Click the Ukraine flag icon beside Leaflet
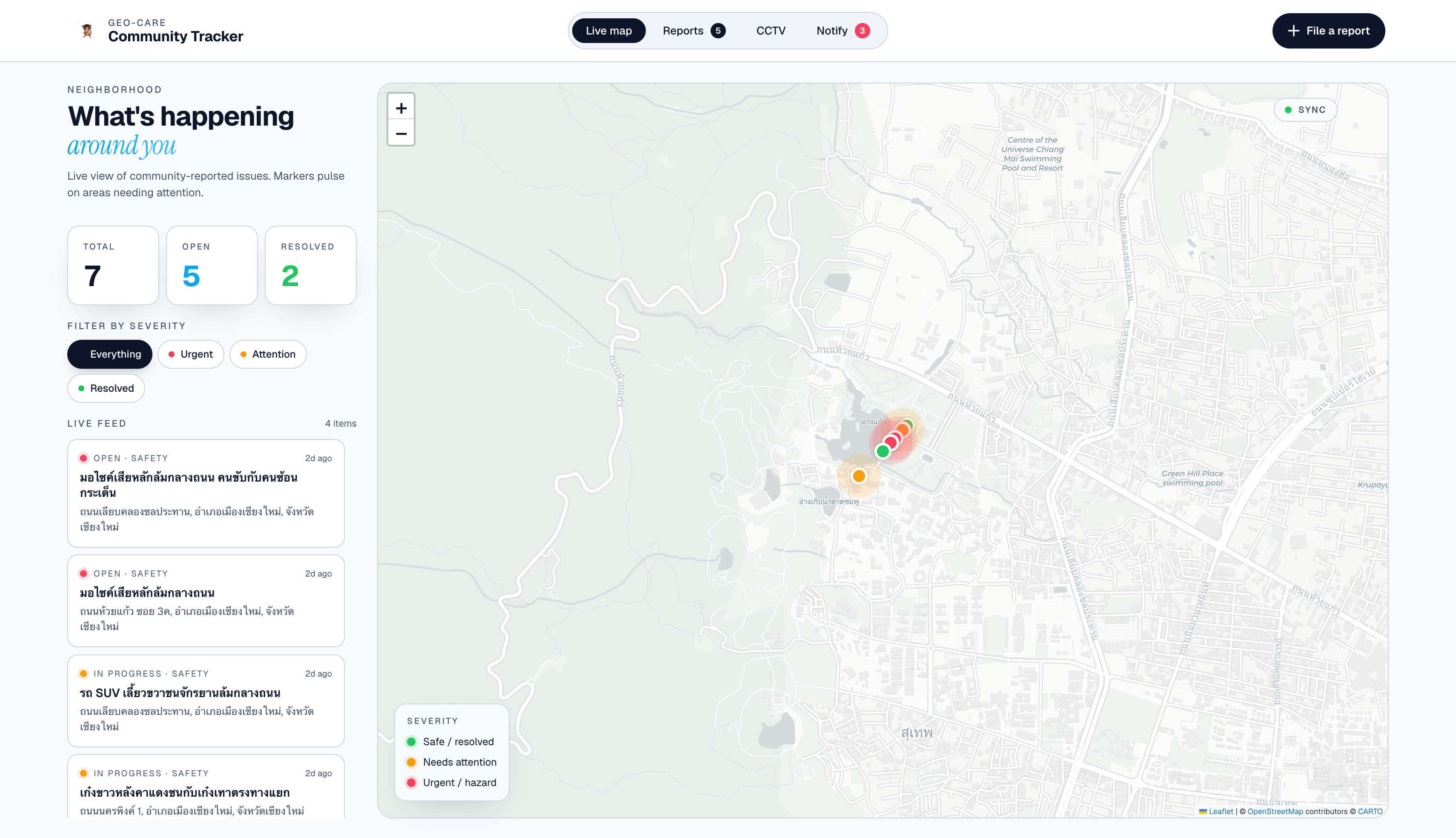Viewport: 1456px width, 838px height. pos(1203,812)
